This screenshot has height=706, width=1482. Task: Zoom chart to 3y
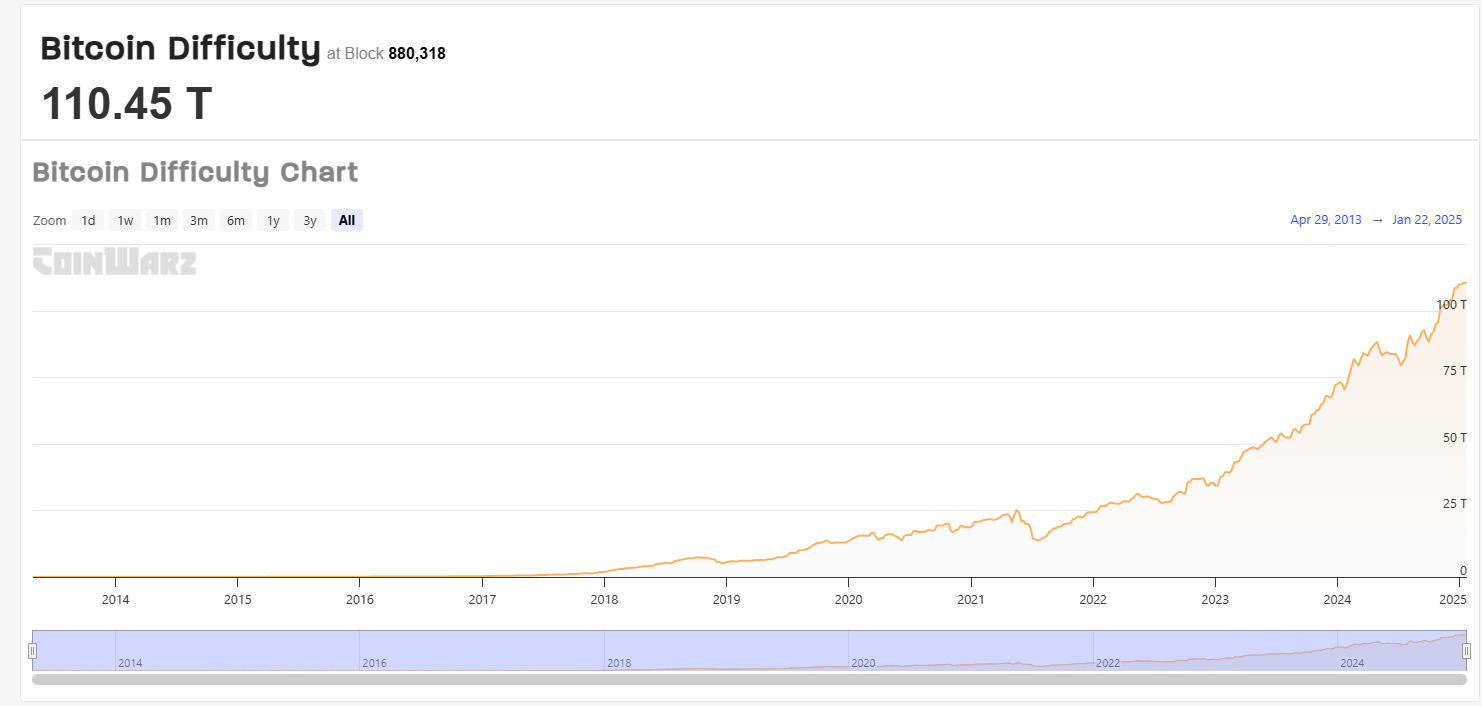pos(310,220)
